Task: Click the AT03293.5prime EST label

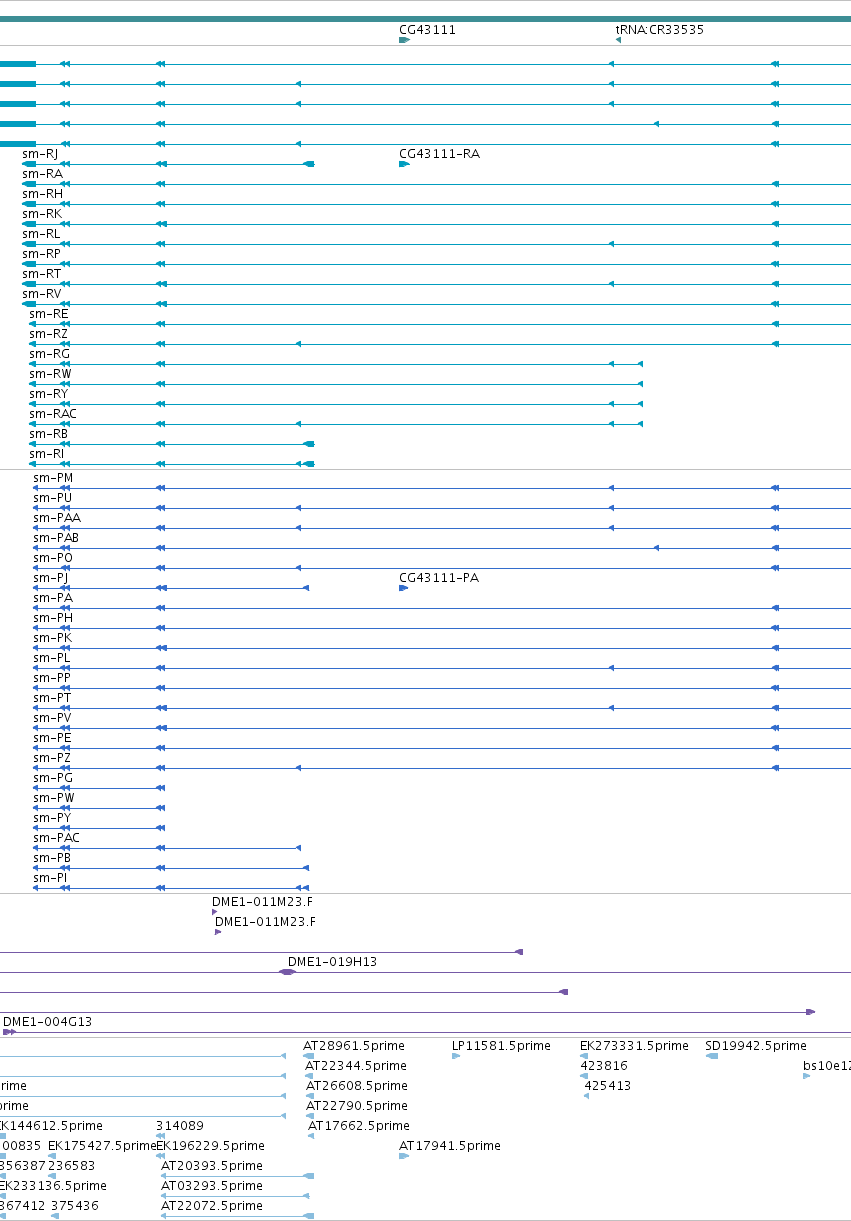Action: pos(212,1186)
